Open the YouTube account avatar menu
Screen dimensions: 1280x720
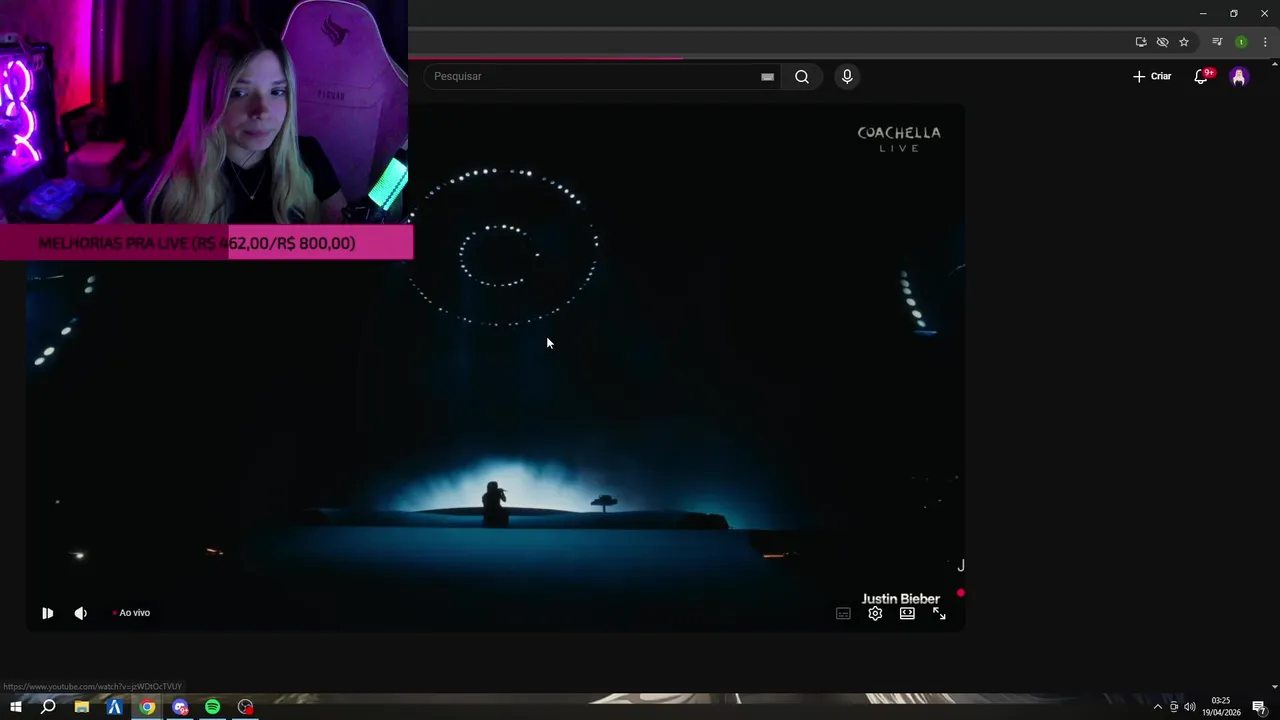(1239, 77)
